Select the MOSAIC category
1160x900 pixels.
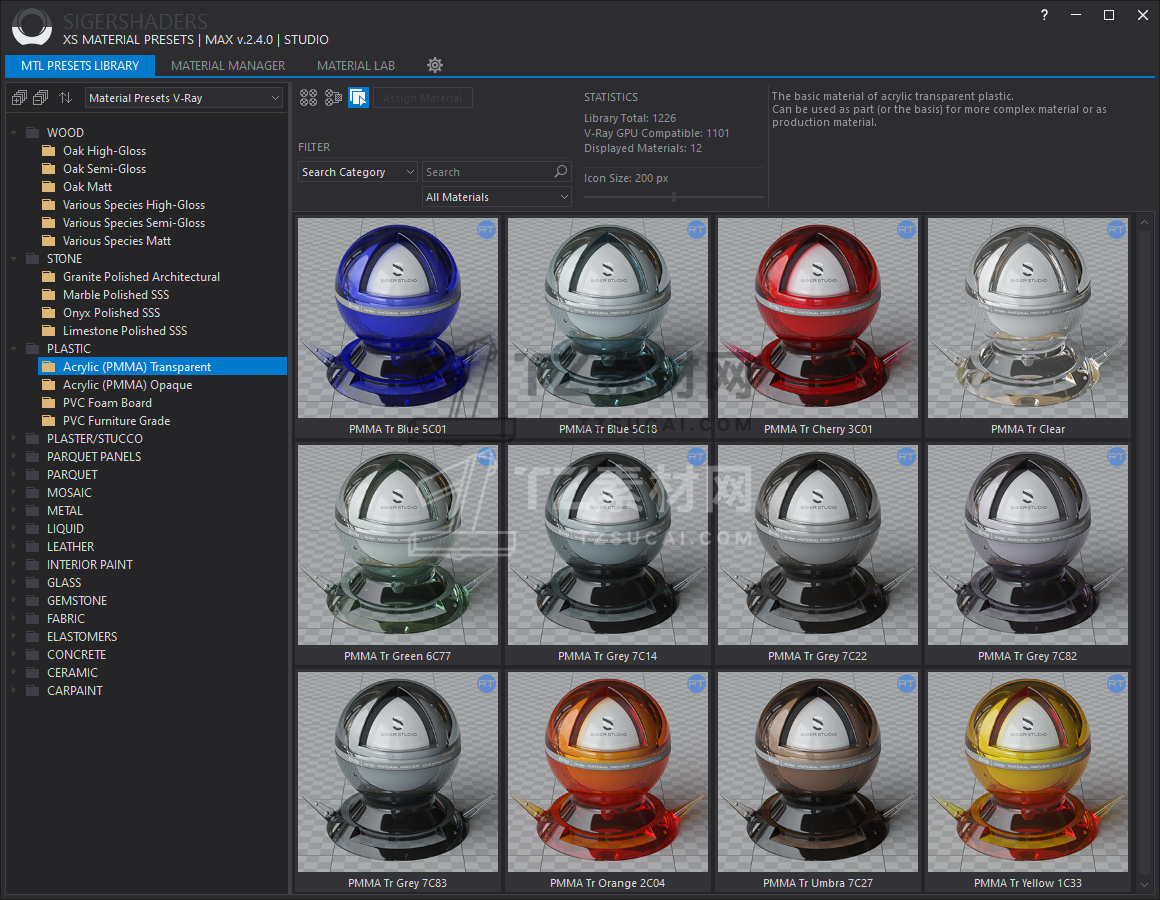click(x=69, y=493)
